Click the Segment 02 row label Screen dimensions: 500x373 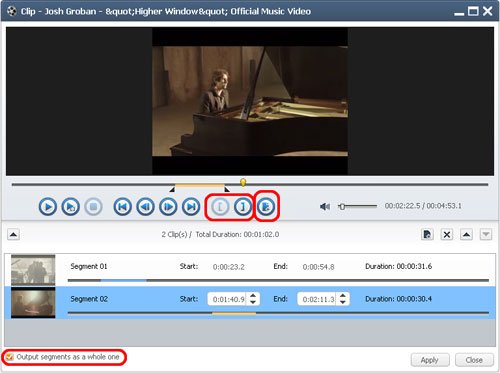pos(89,299)
